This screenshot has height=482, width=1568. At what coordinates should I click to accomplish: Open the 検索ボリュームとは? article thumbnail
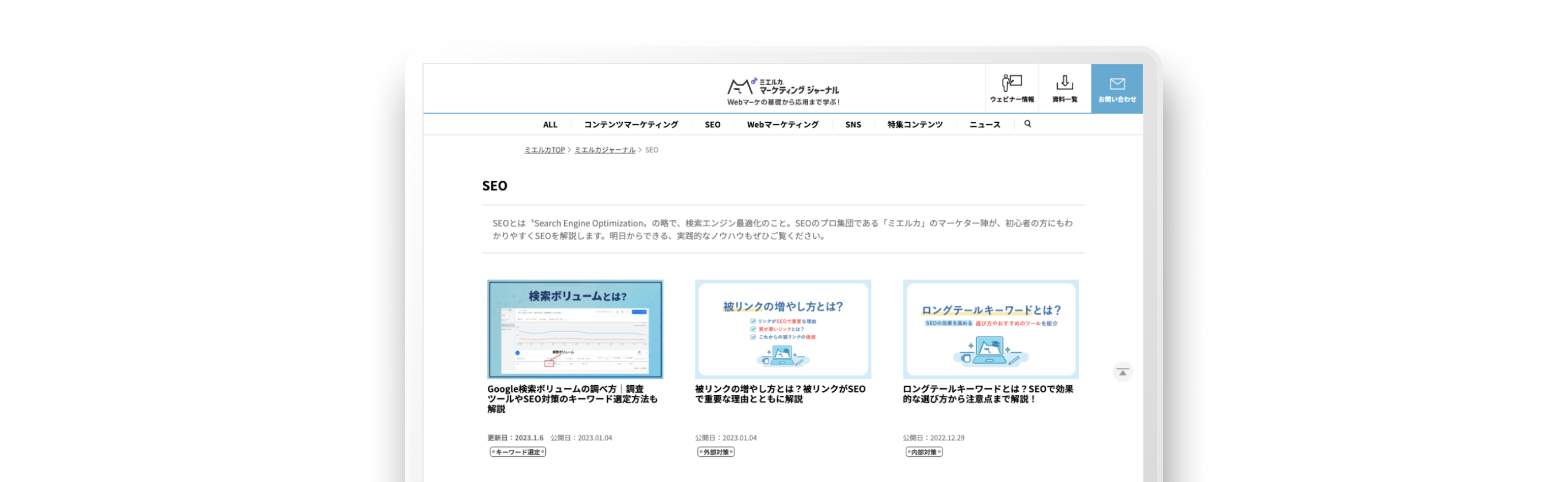point(575,329)
